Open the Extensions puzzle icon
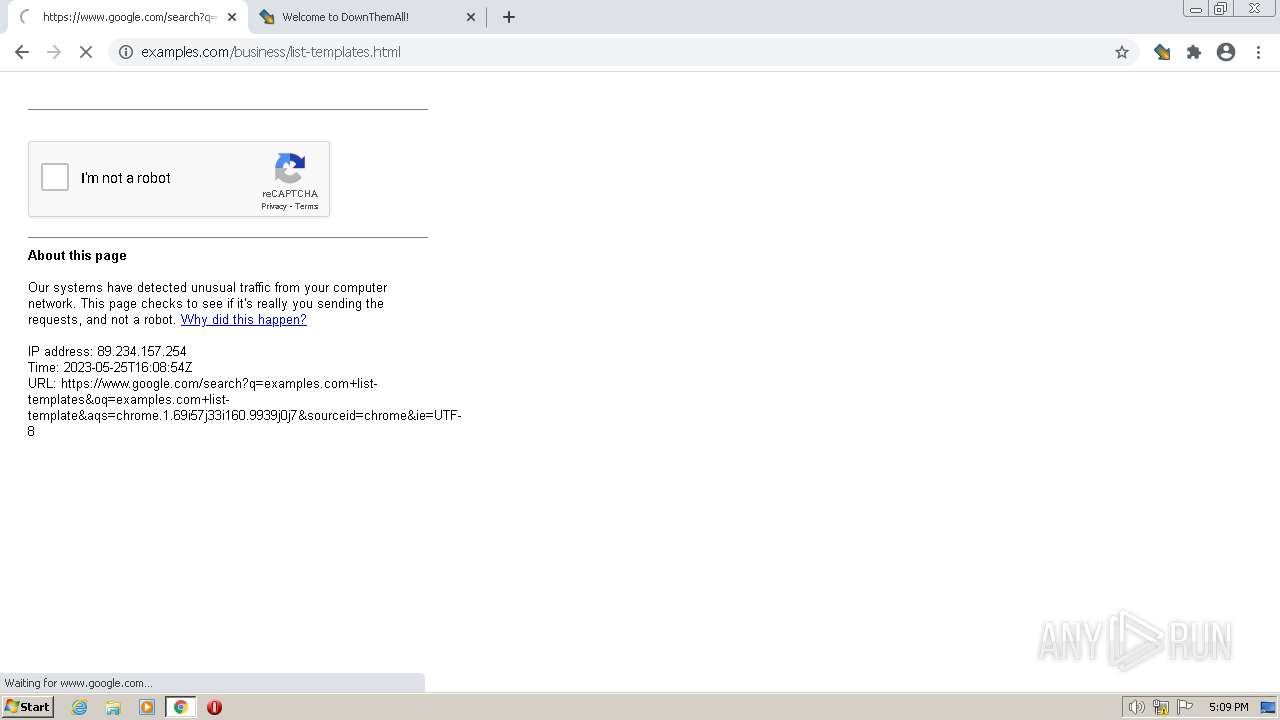1280x720 pixels. click(x=1194, y=52)
